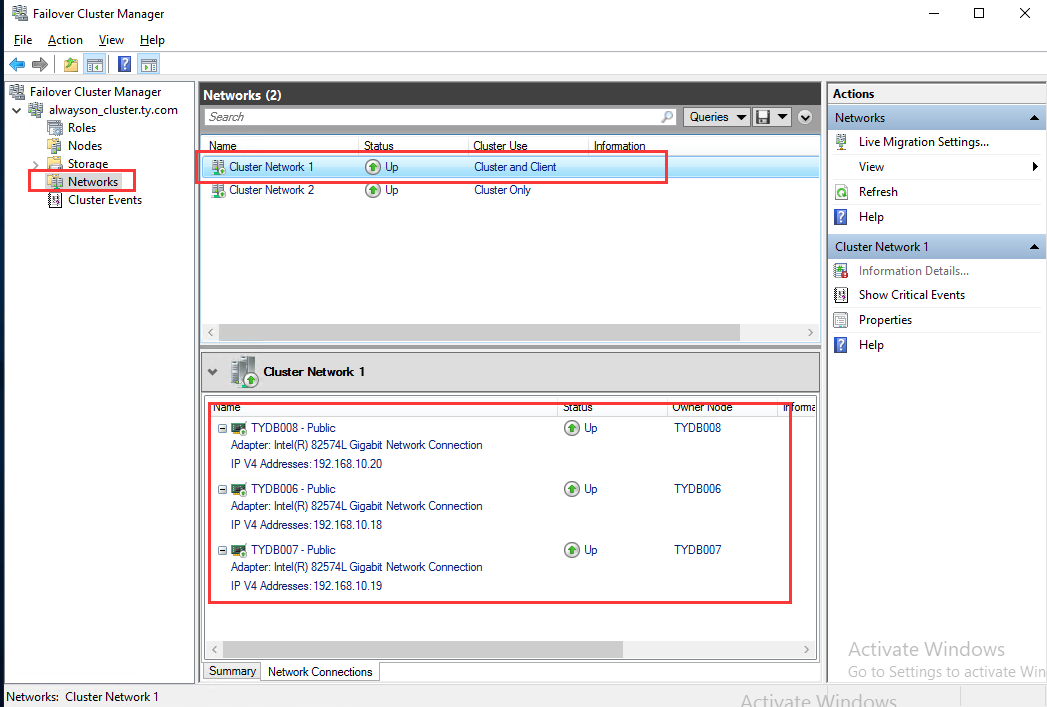Viewport: 1047px width, 707px height.
Task: Collapse the alwayson_cluster.ty.com tree node
Action: pyautogui.click(x=17, y=110)
